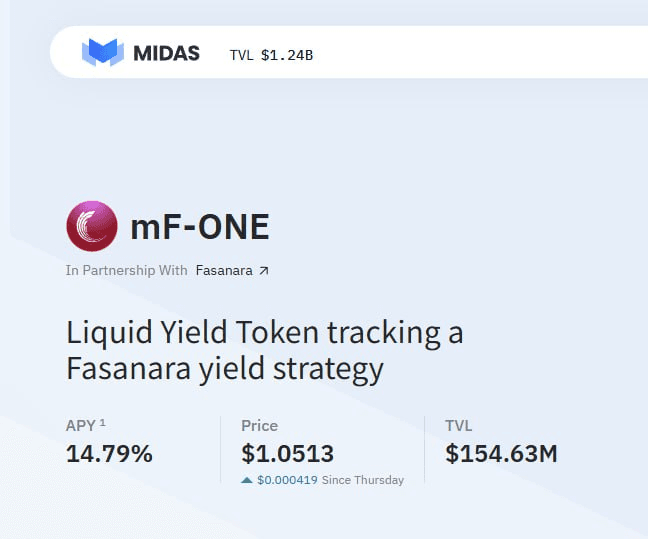Select the $1.0513 price value
The height and width of the screenshot is (539, 648).
(288, 453)
